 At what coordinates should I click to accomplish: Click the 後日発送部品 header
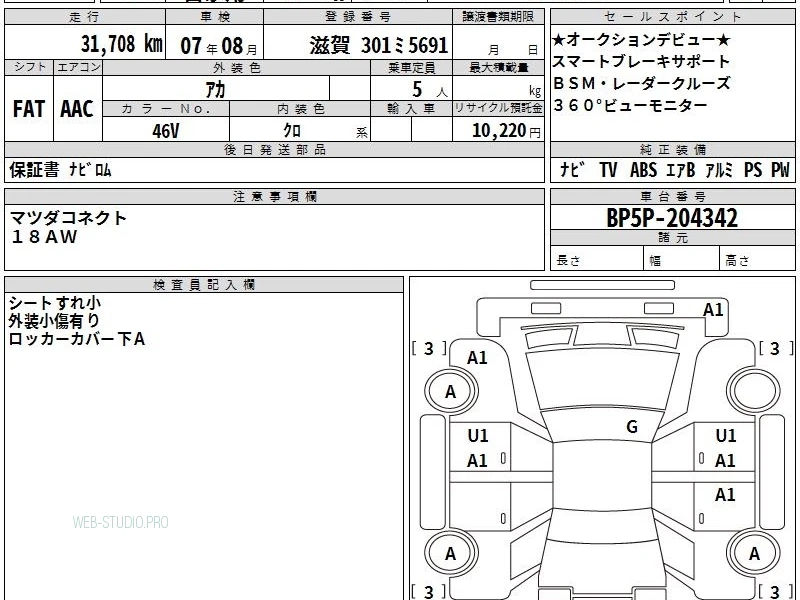[274, 149]
